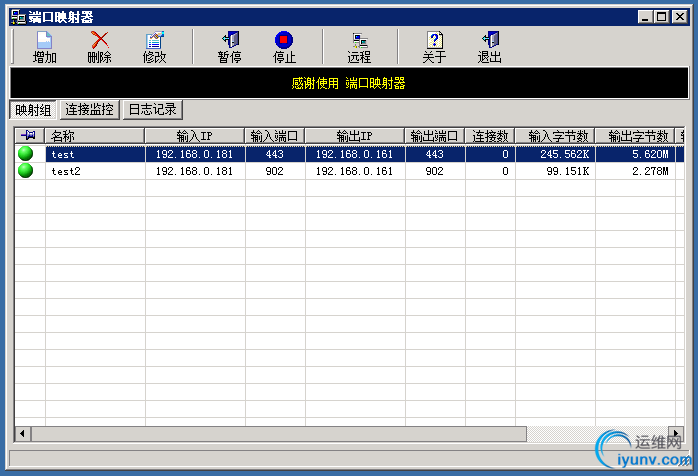Click the 99.151K input bytes cell
The image size is (698, 476).
coord(555,171)
